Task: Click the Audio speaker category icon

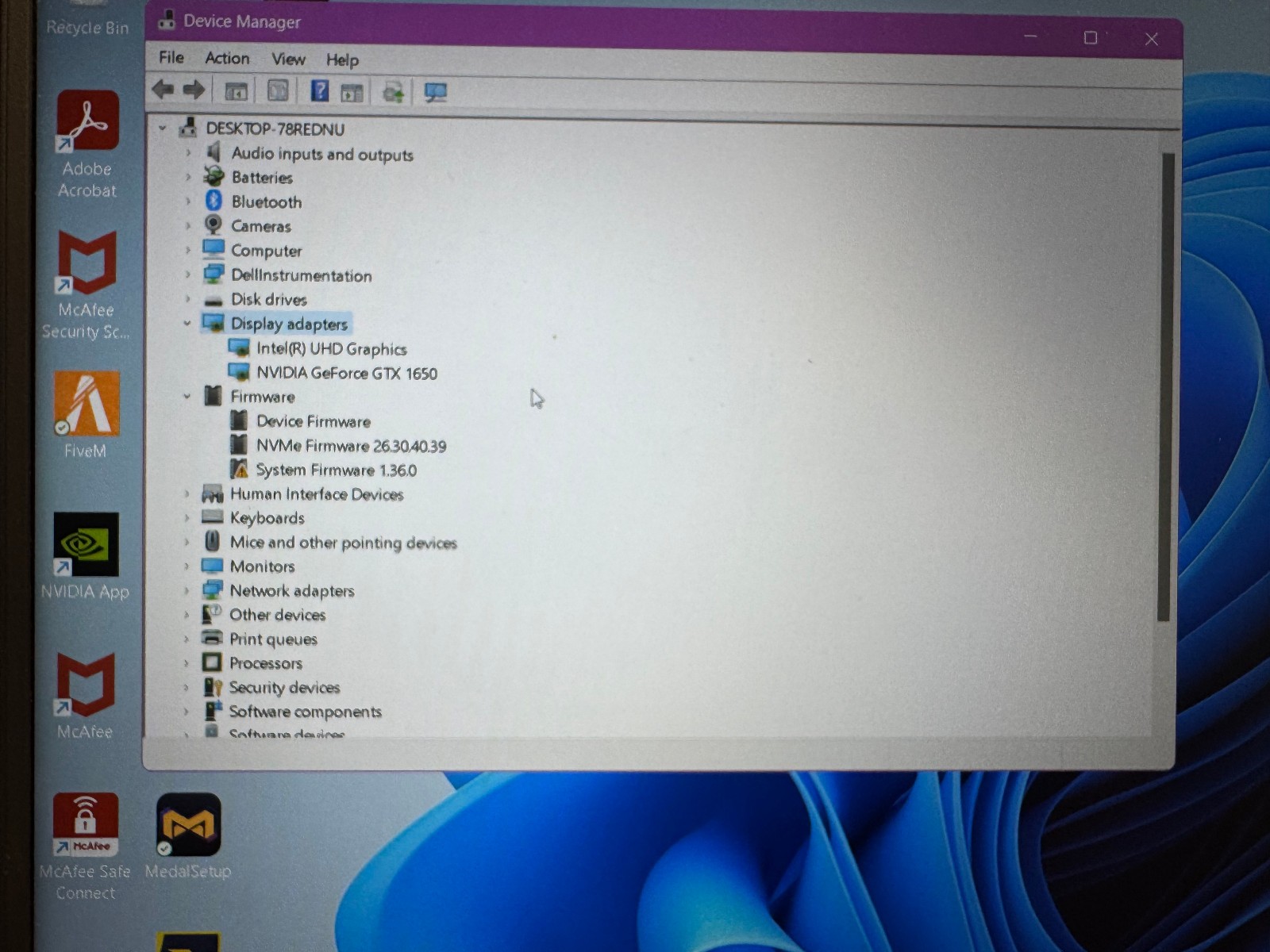Action: [213, 152]
